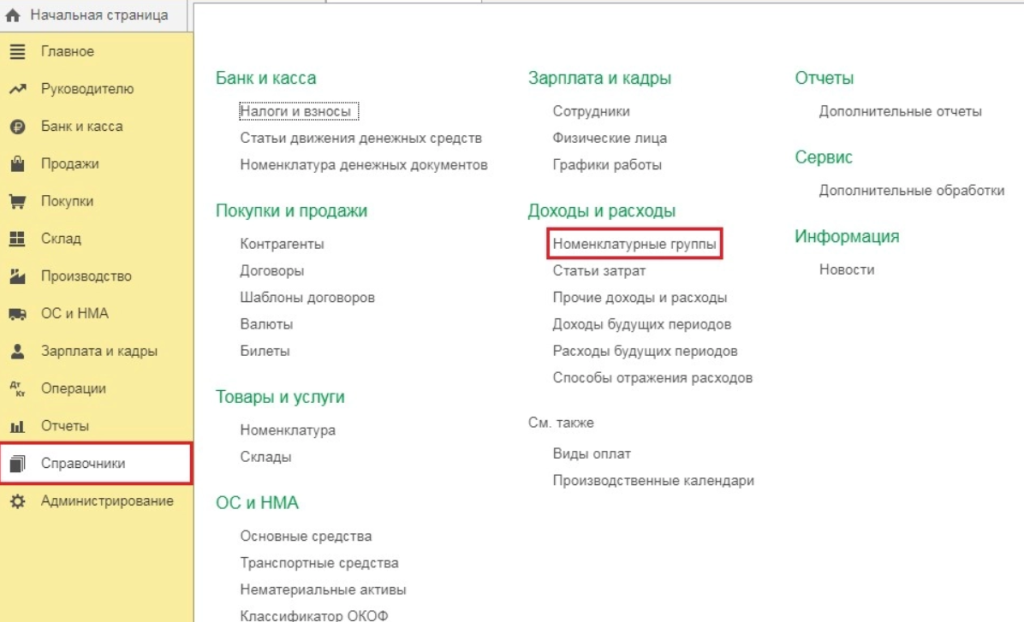Open Основные средства link
1024x622 pixels.
pos(306,536)
